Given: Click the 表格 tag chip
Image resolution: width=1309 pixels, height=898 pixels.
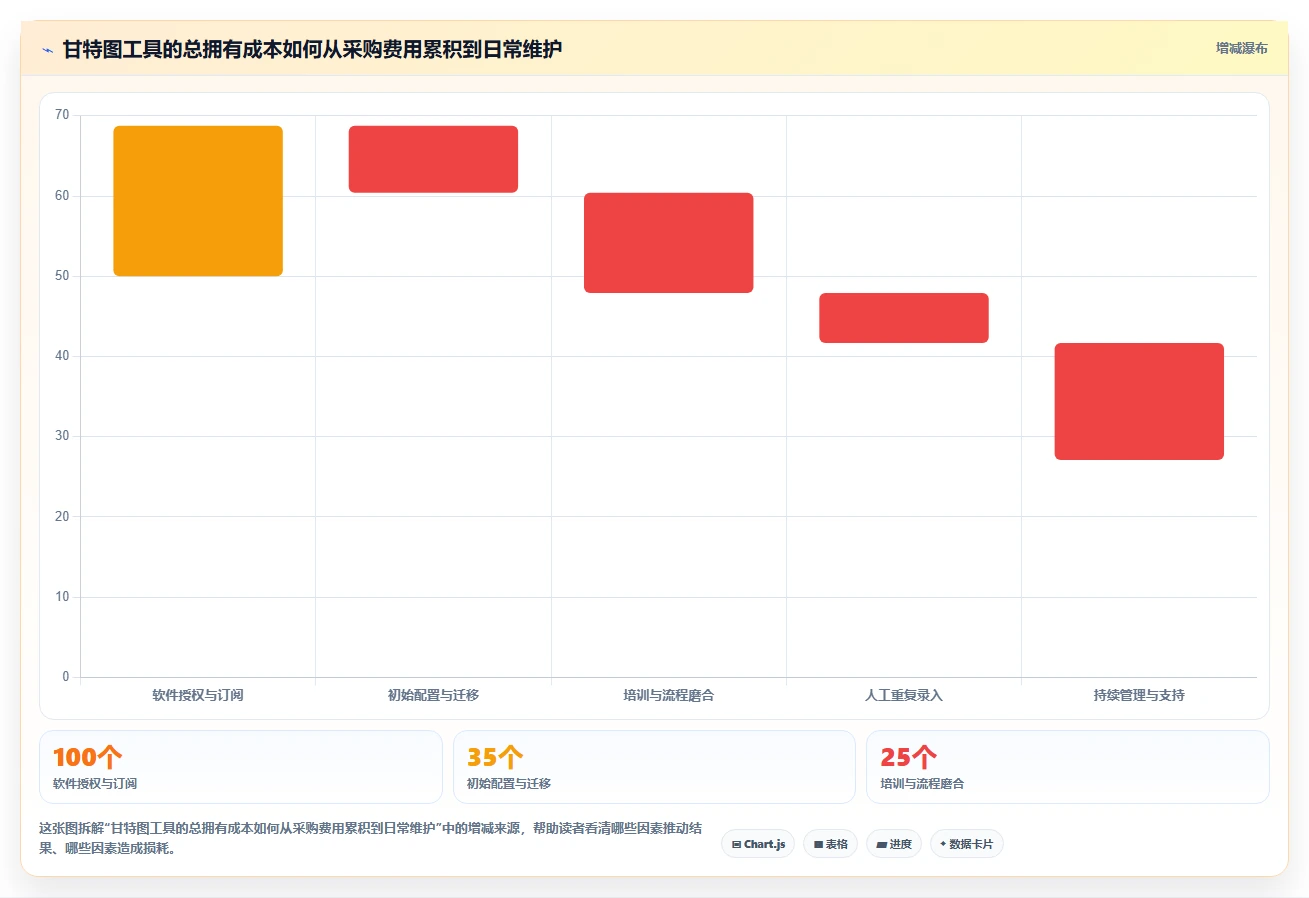Looking at the screenshot, I should pyautogui.click(x=830, y=844).
